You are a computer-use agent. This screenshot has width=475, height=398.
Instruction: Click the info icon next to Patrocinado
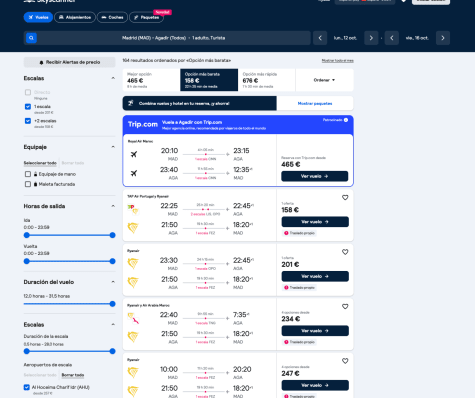click(346, 120)
